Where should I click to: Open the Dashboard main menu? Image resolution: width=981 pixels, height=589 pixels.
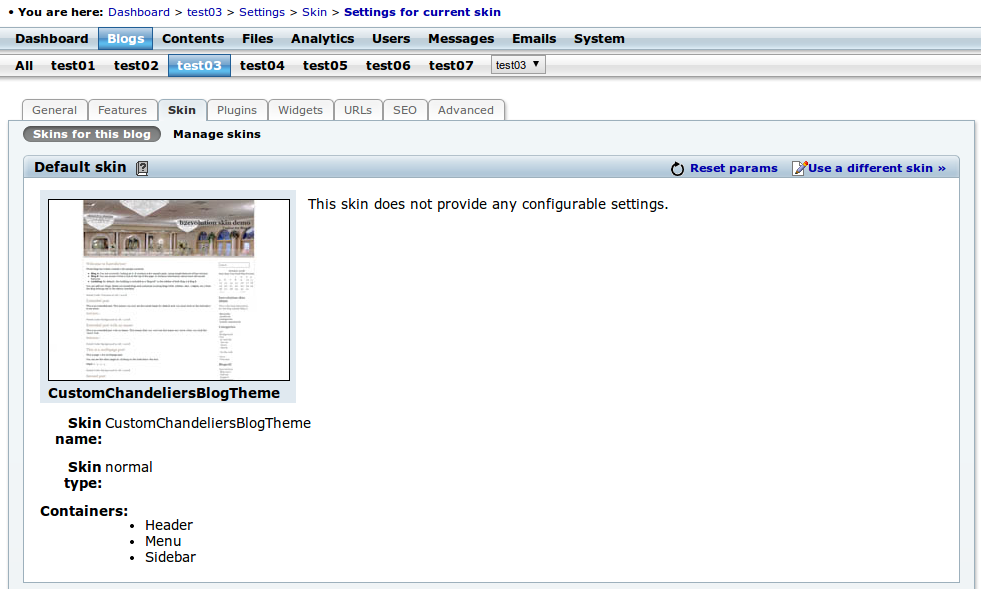click(x=52, y=39)
